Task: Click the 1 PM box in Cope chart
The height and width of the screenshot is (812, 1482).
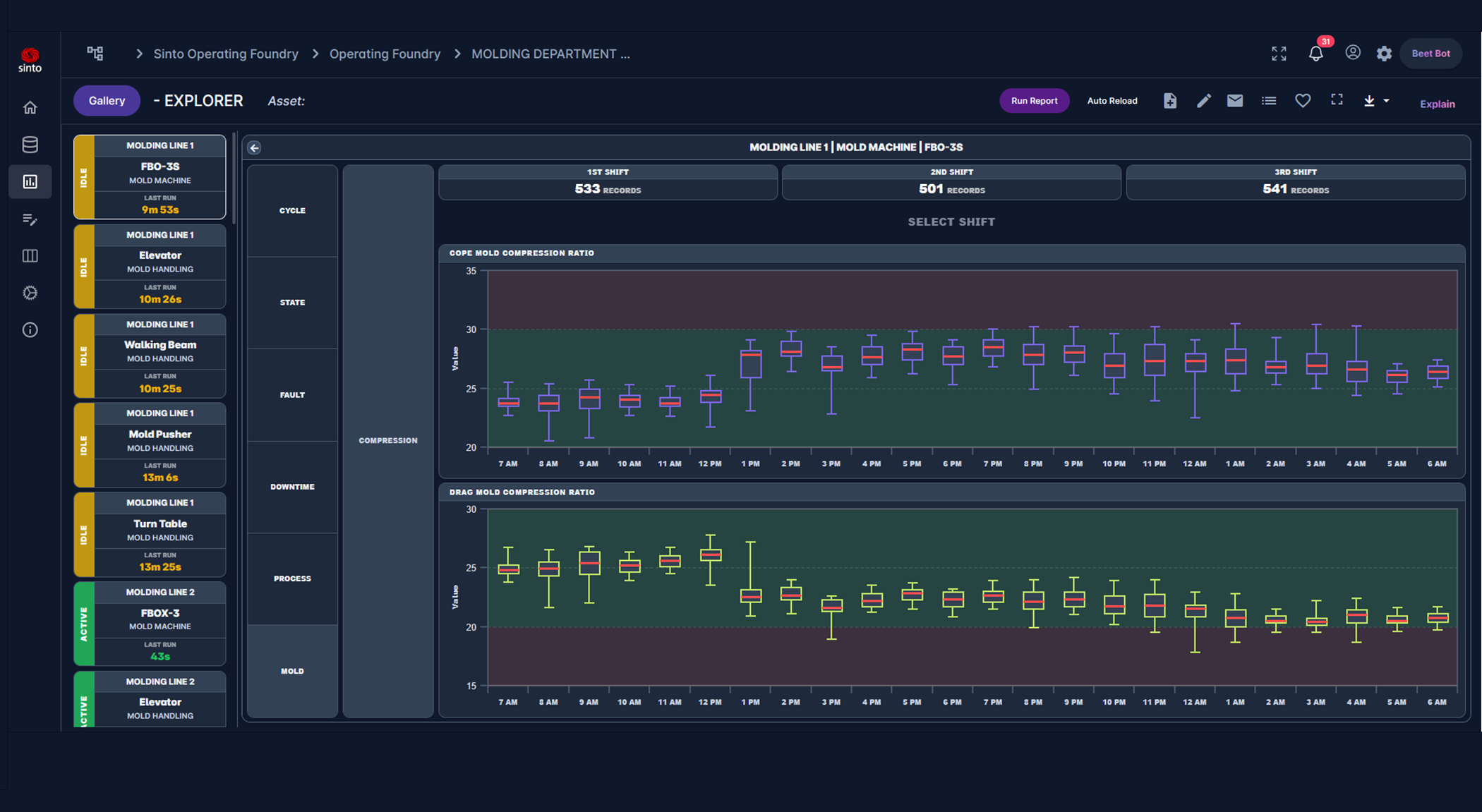Action: [751, 364]
